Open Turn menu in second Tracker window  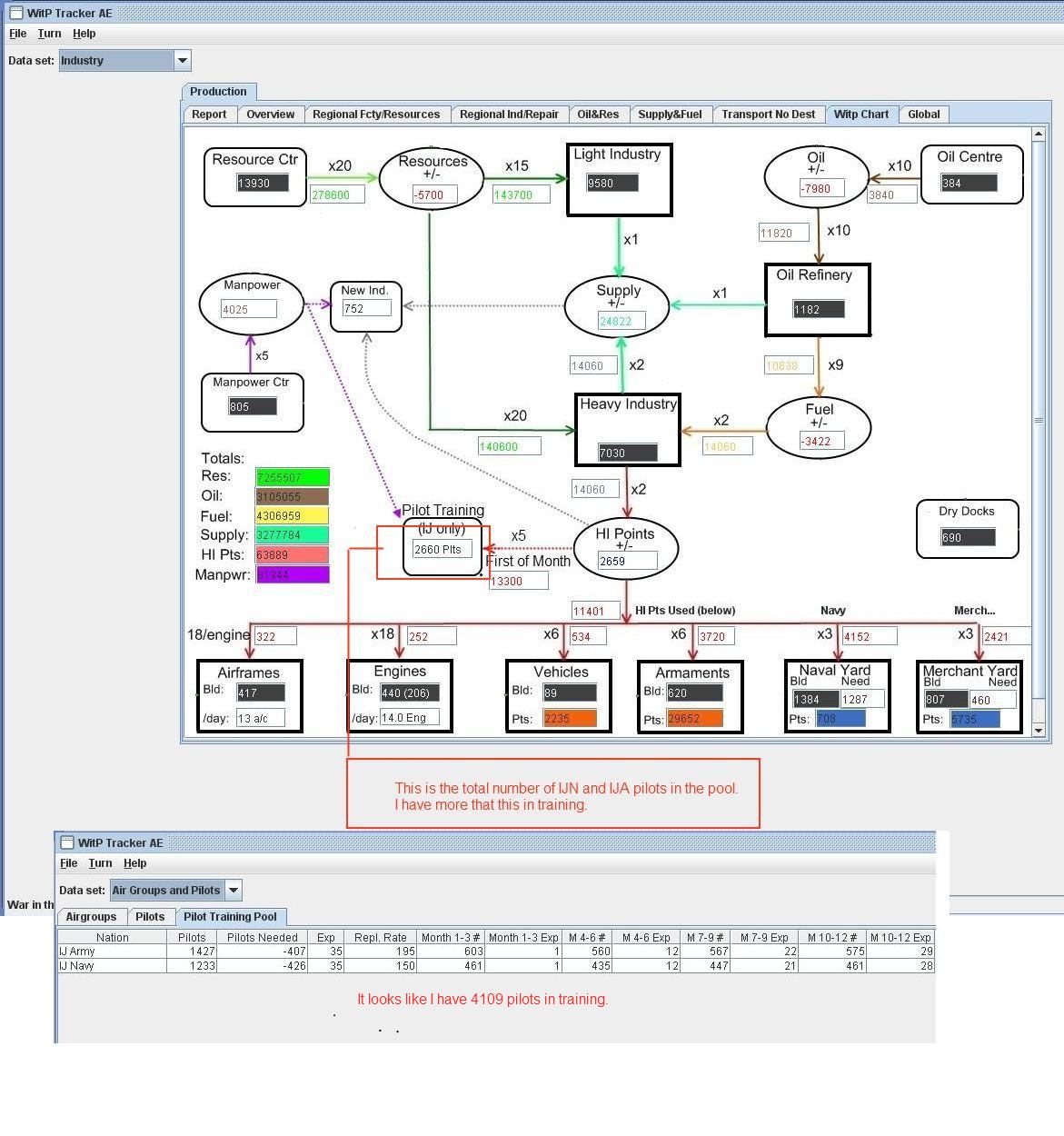coord(100,863)
